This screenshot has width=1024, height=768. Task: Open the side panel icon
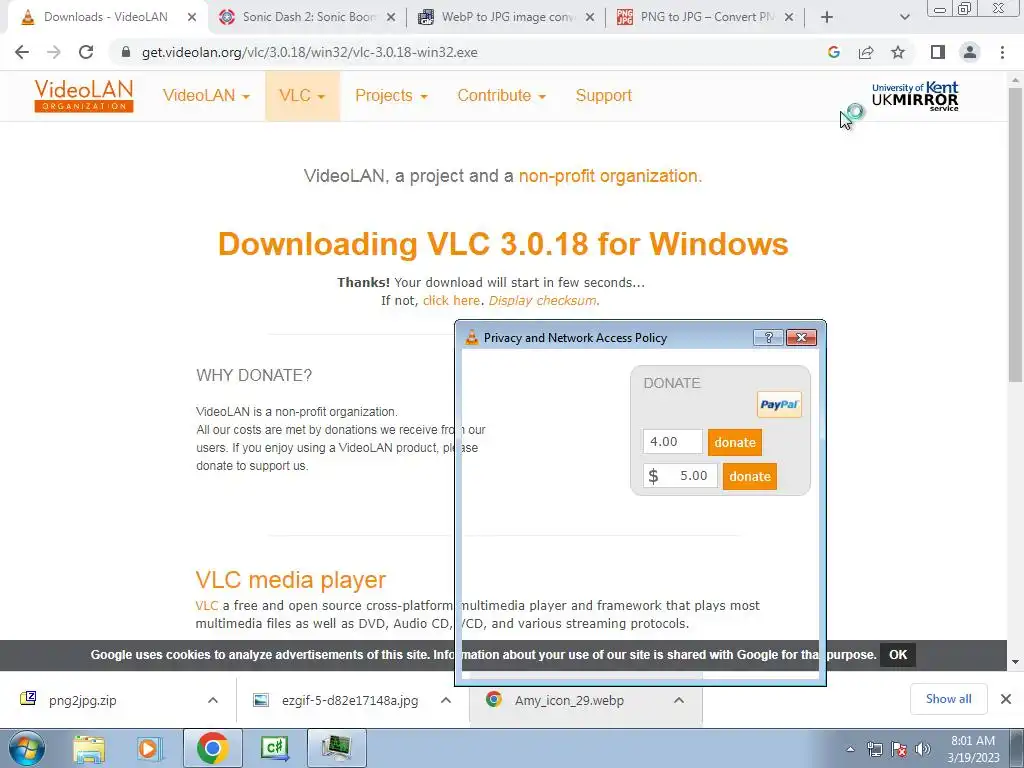[938, 52]
